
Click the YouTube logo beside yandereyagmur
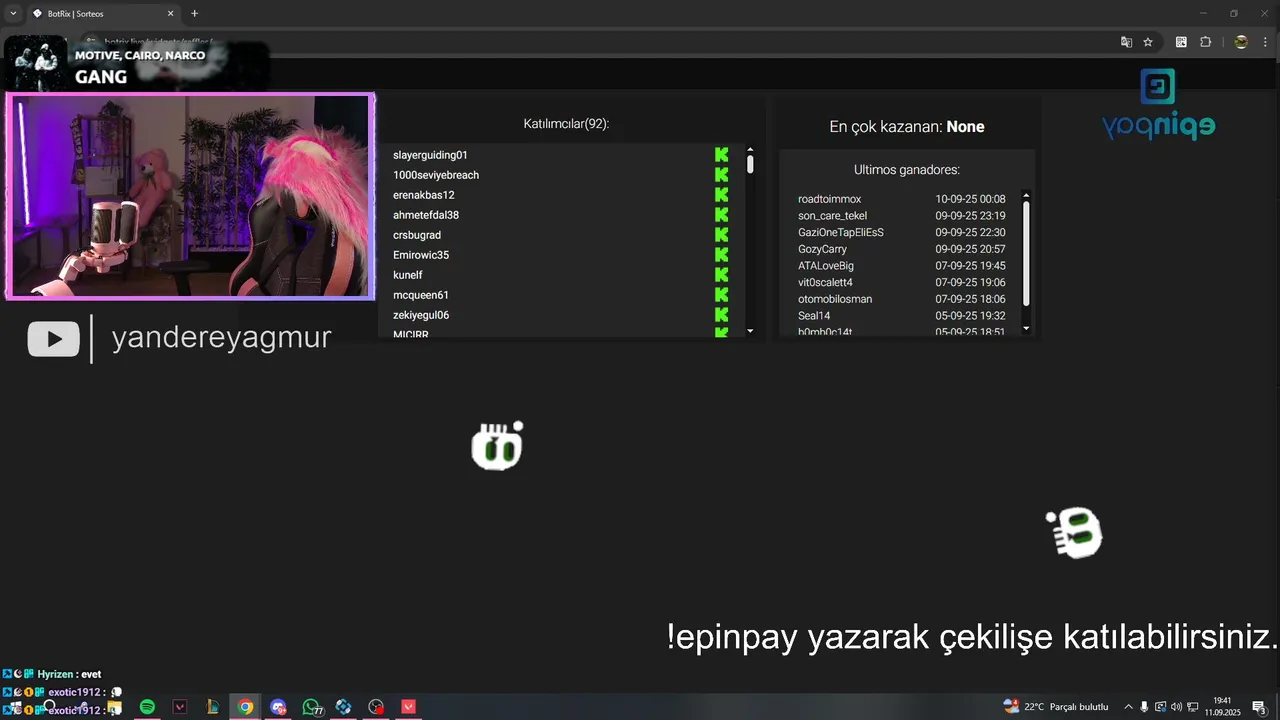point(53,338)
